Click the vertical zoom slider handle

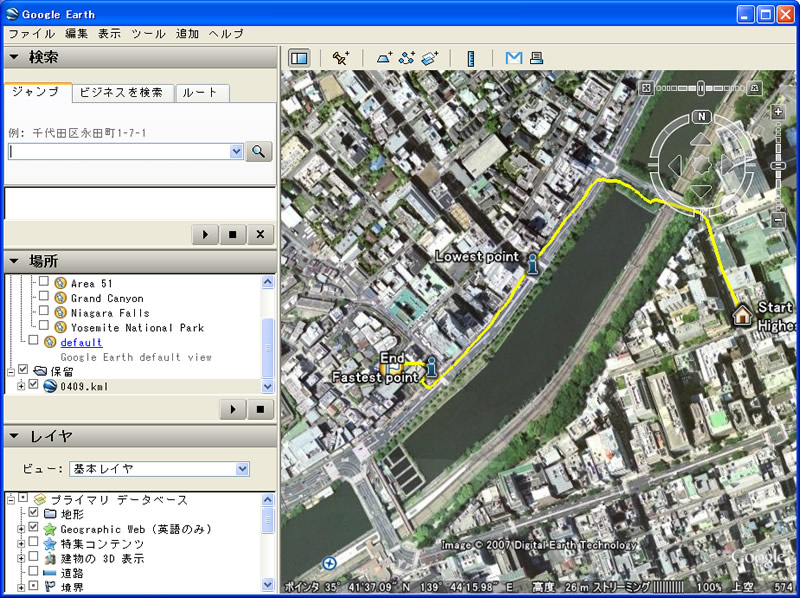[778, 166]
